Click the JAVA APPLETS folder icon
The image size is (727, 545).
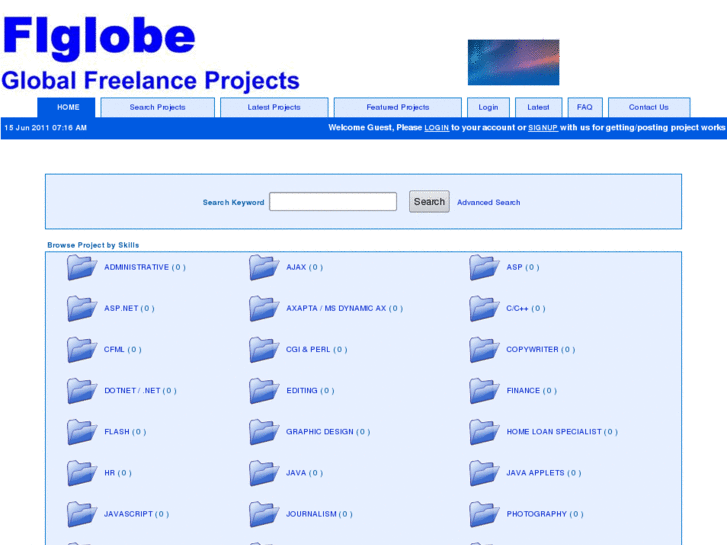484,473
